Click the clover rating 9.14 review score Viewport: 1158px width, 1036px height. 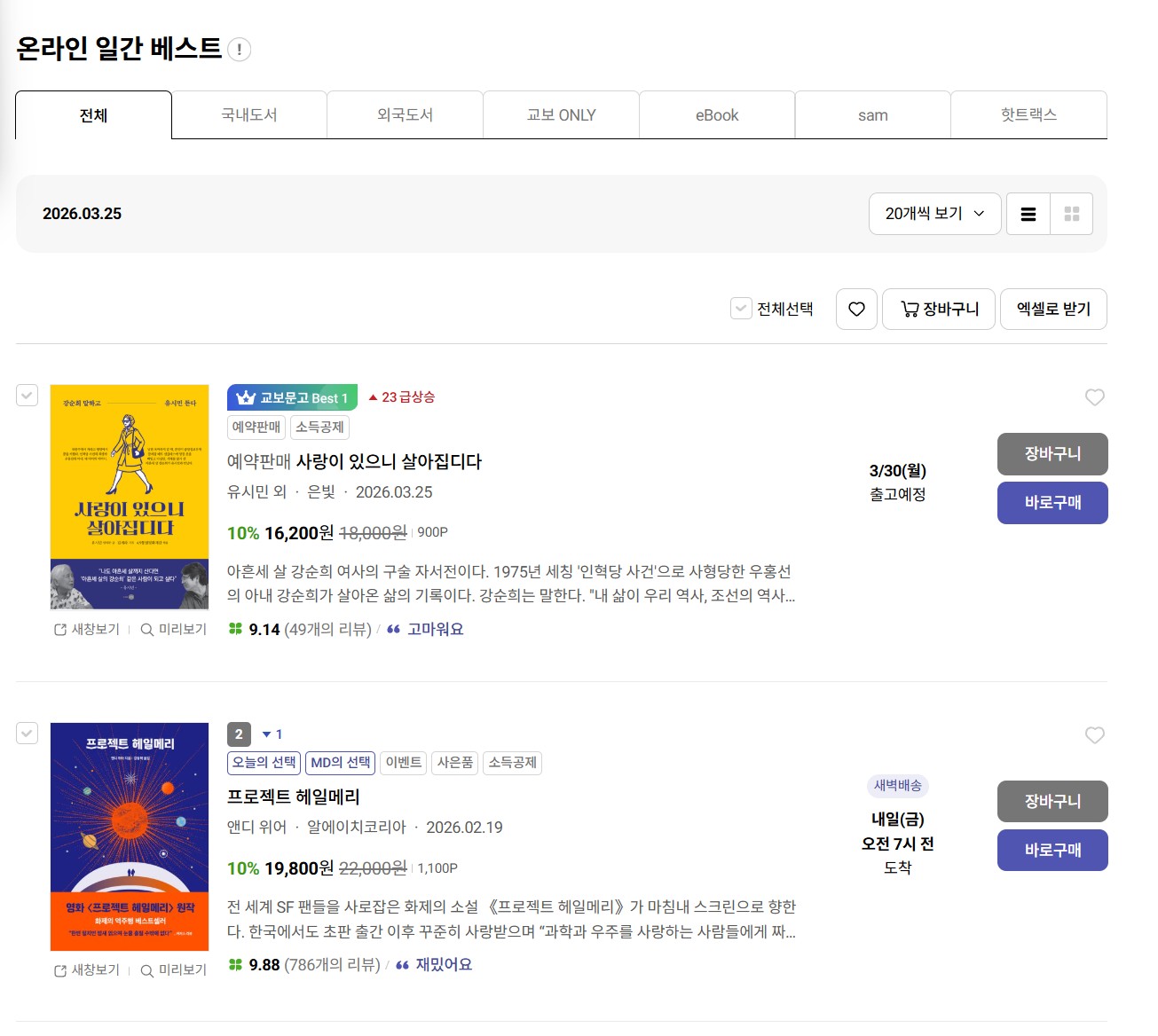pos(255,629)
